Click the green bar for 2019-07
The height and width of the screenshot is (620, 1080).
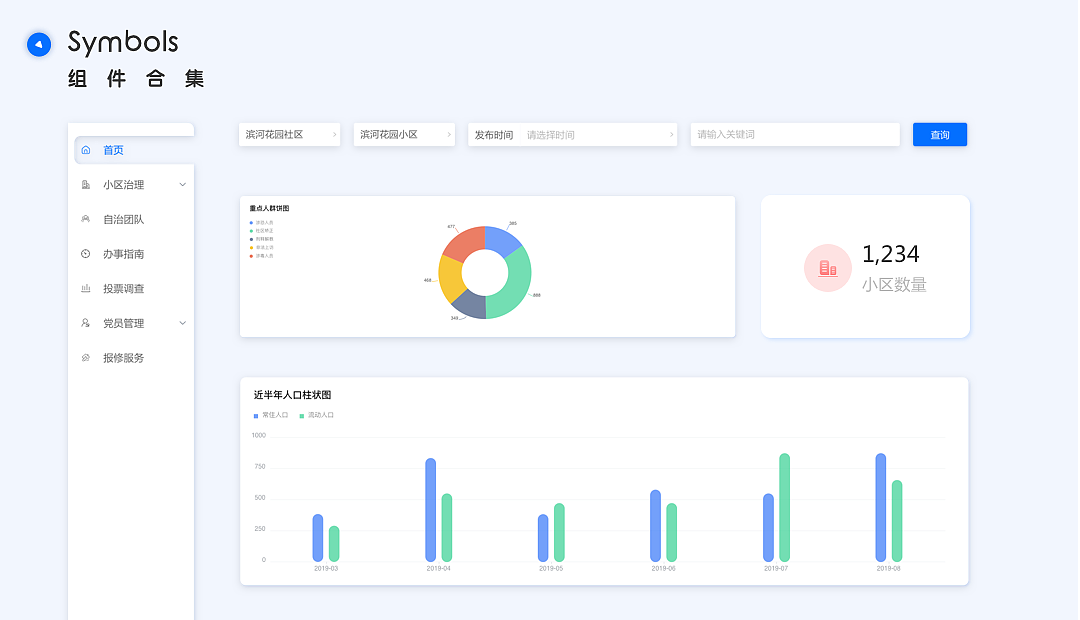coord(785,508)
